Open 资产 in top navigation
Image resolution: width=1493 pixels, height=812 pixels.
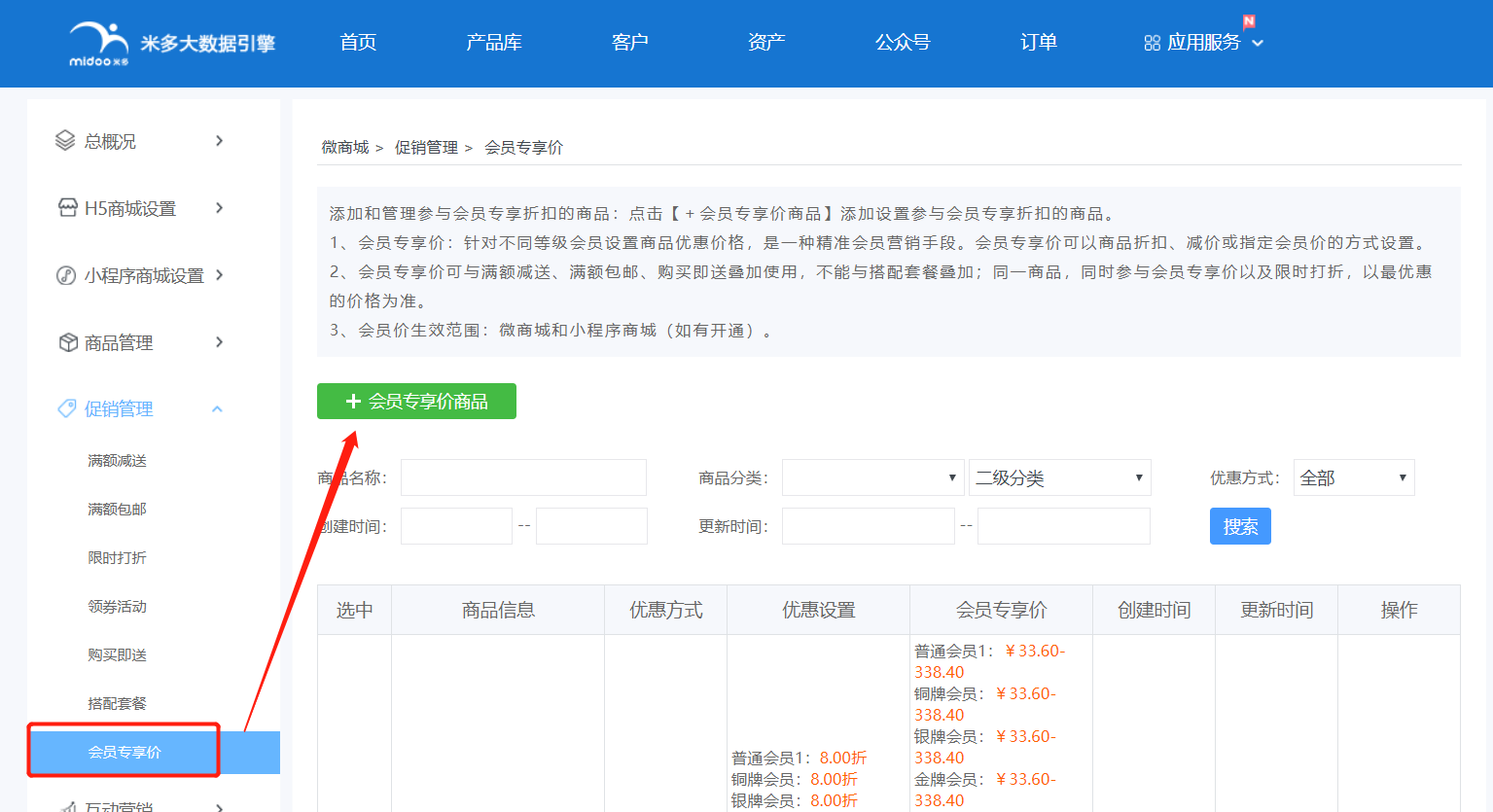pyautogui.click(x=766, y=42)
